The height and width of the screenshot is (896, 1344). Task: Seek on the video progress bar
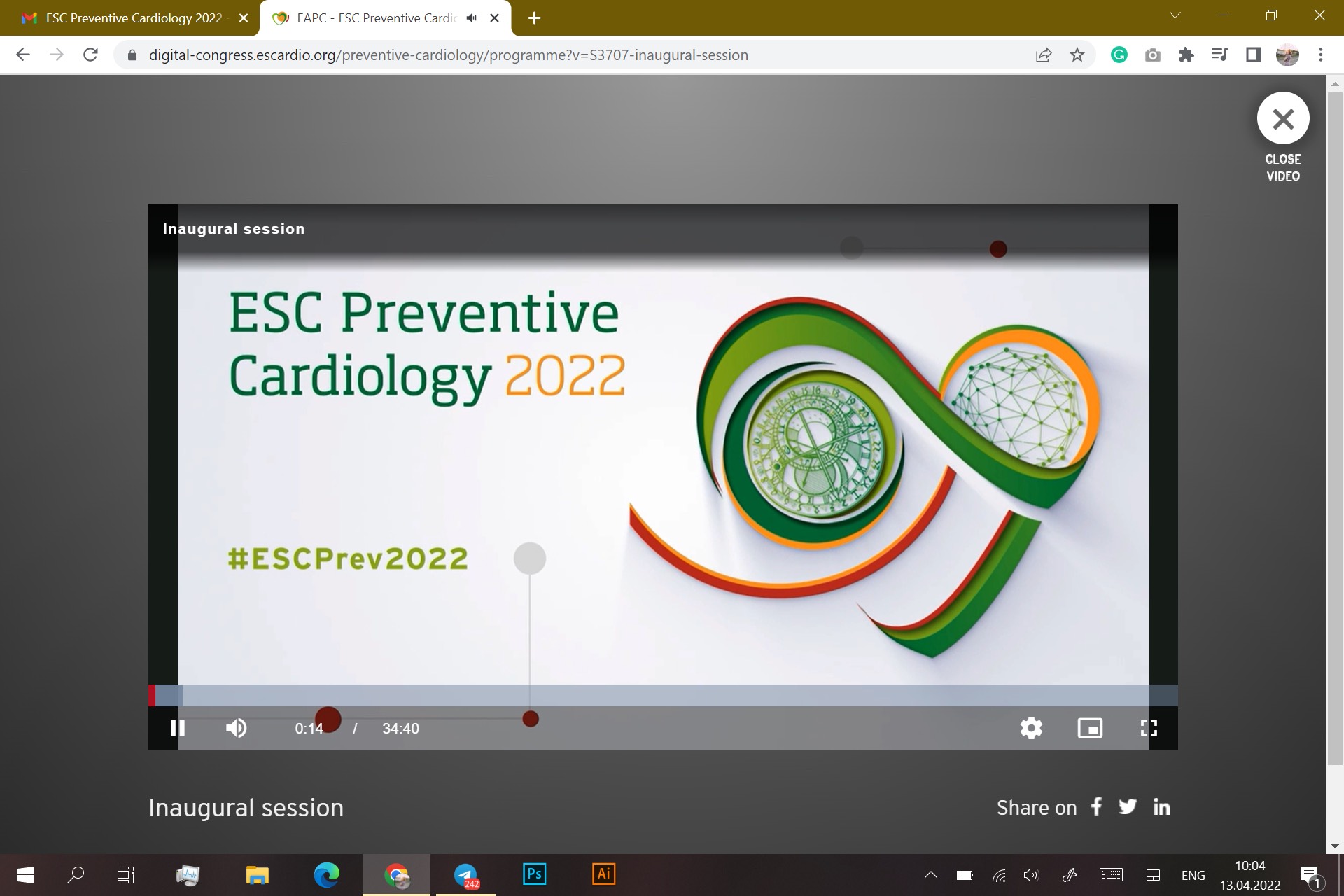pyautogui.click(x=663, y=695)
